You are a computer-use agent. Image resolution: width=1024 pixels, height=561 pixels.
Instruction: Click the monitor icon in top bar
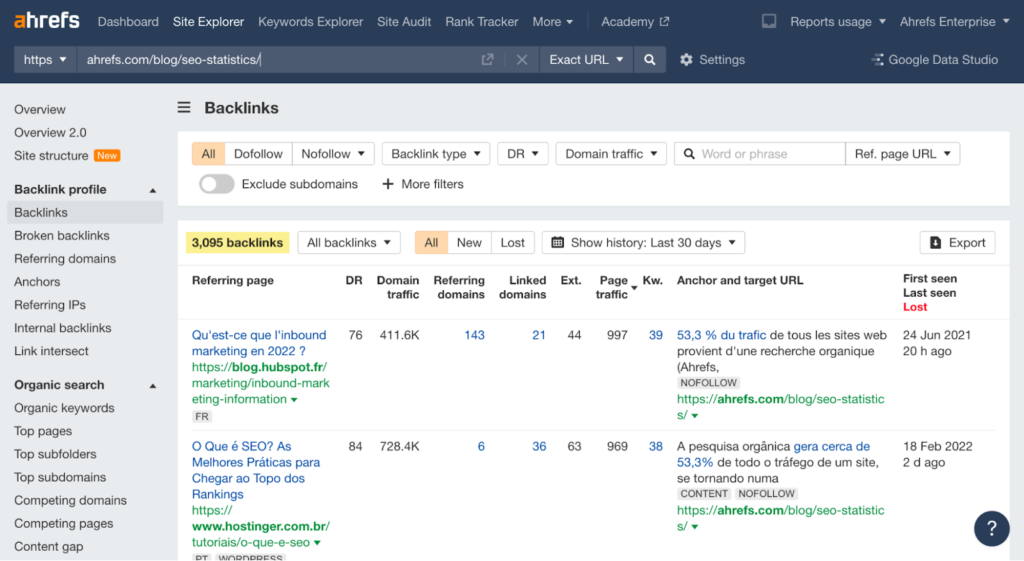tap(769, 21)
